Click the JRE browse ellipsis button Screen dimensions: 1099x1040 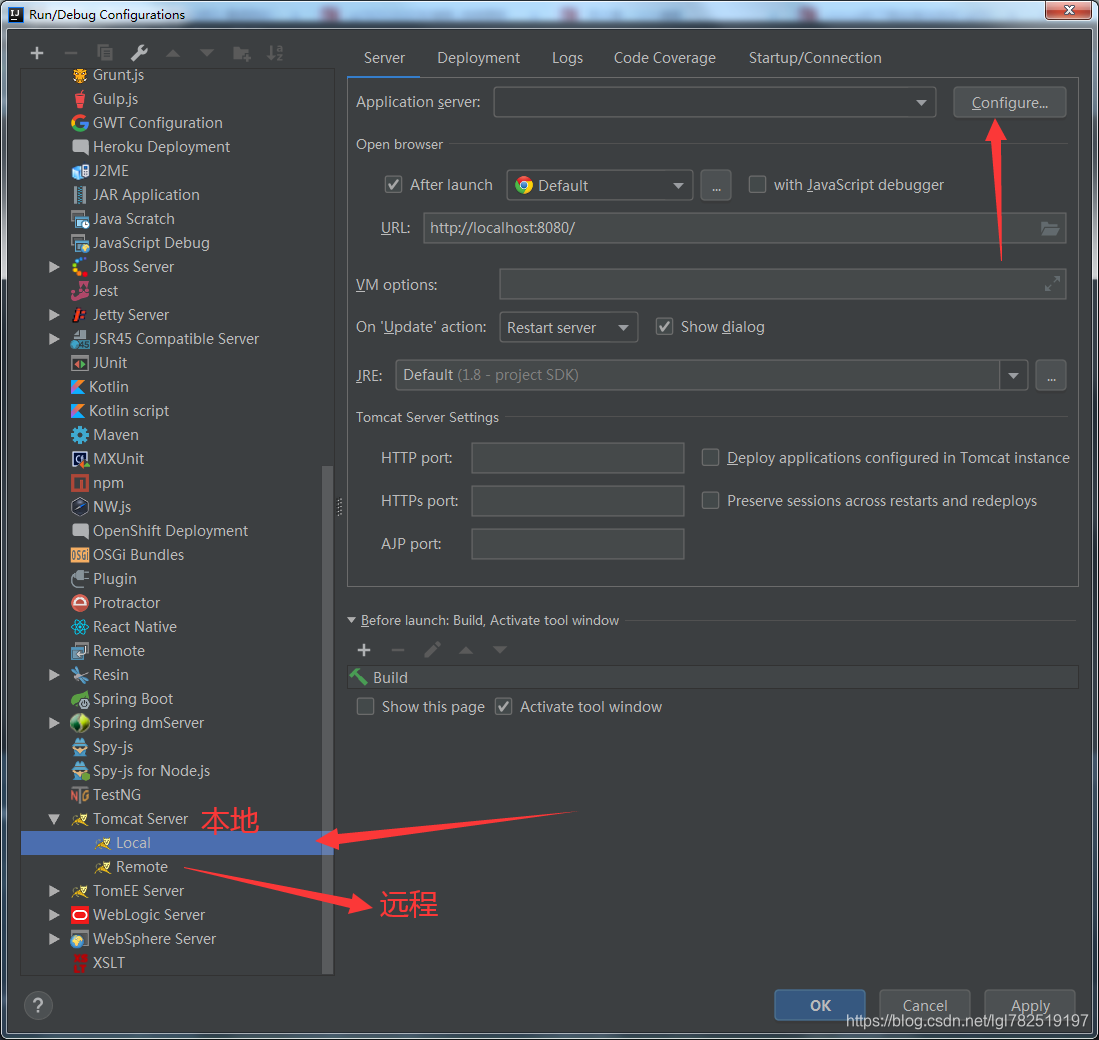[x=1051, y=376]
